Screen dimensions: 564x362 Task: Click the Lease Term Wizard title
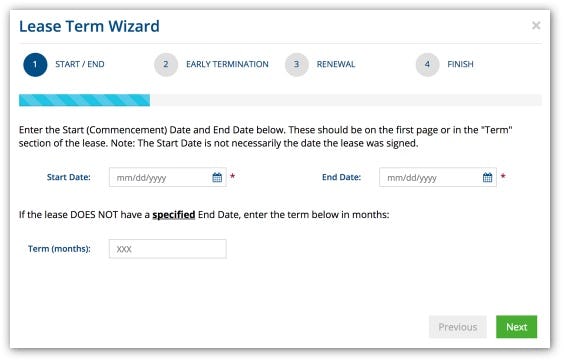[x=89, y=26]
